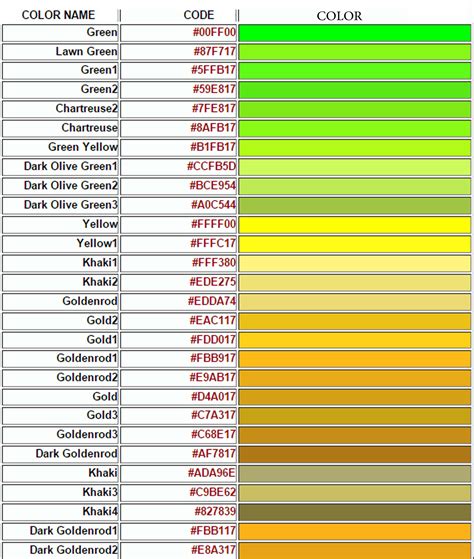Select the Lawn Green color bar
The height and width of the screenshot is (559, 474).
(355, 52)
